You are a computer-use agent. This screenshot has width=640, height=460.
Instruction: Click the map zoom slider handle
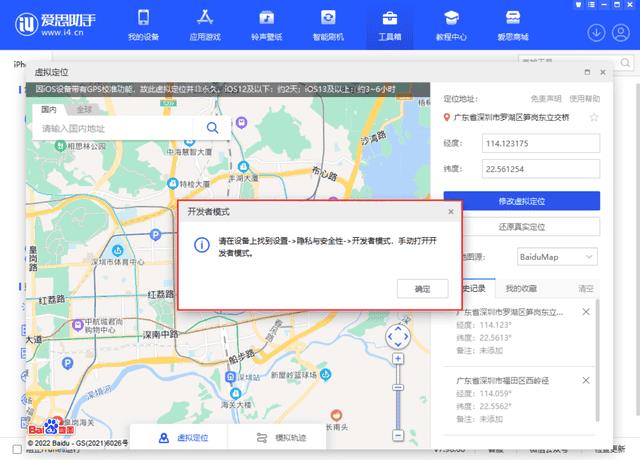click(x=398, y=387)
